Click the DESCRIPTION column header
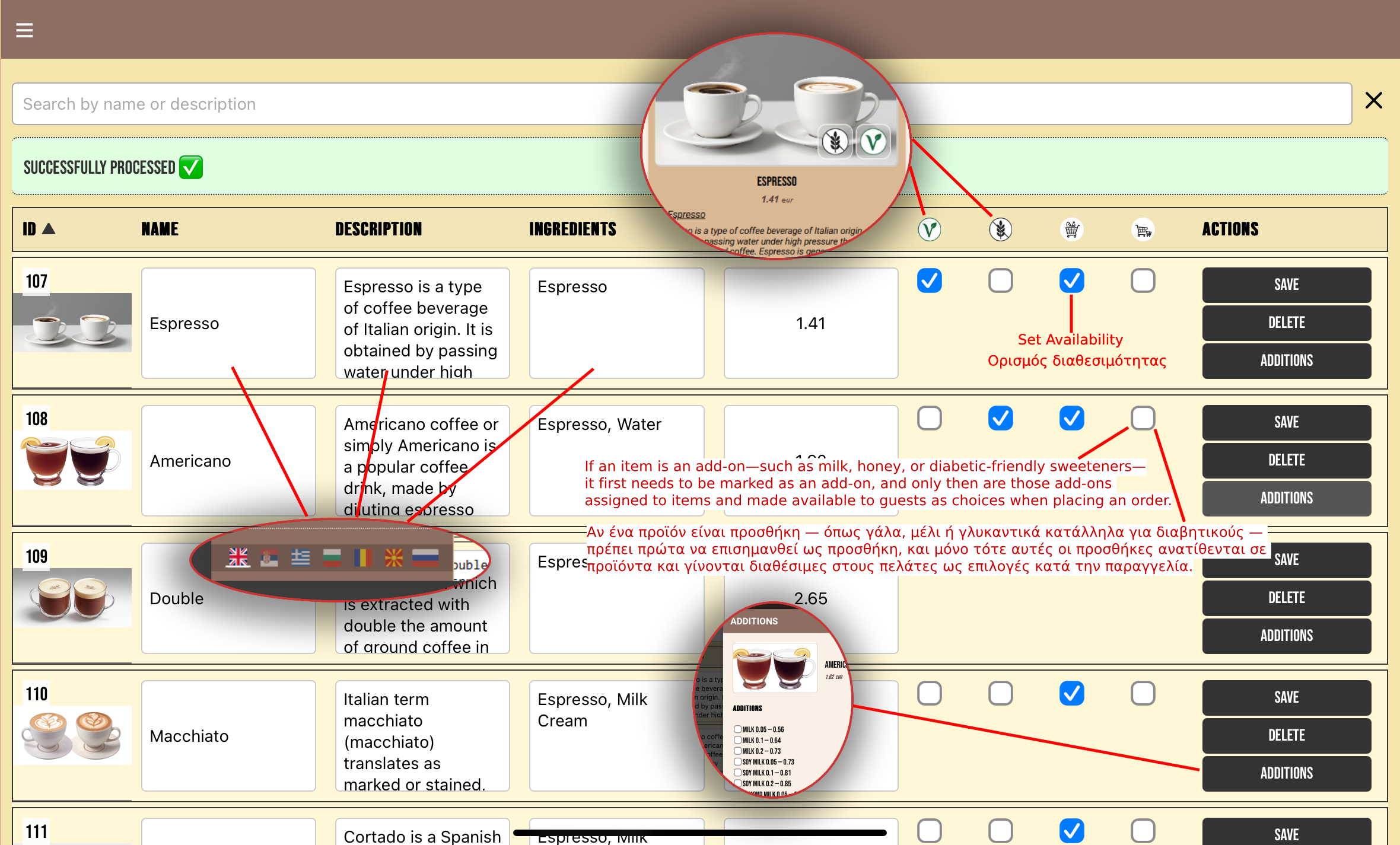Screen dimensions: 1400x845 [x=378, y=229]
